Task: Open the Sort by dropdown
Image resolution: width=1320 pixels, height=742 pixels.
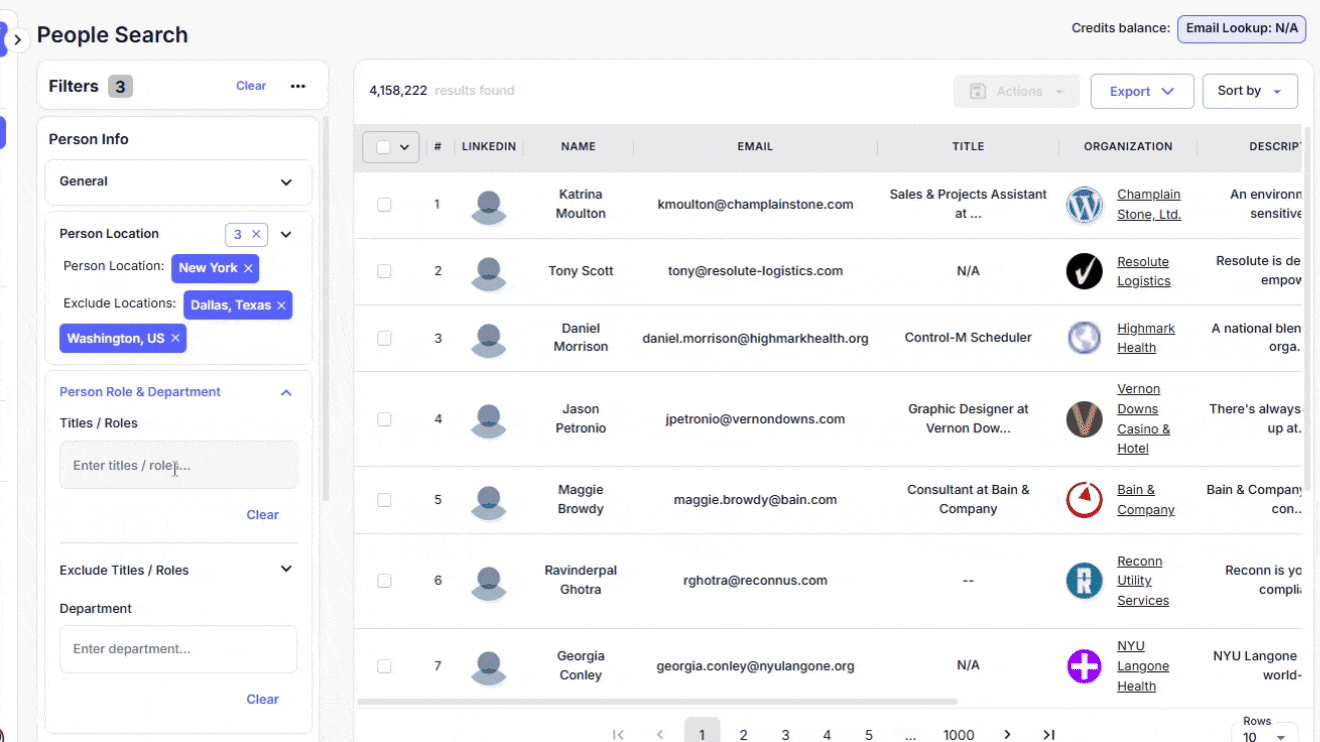Action: point(1250,91)
